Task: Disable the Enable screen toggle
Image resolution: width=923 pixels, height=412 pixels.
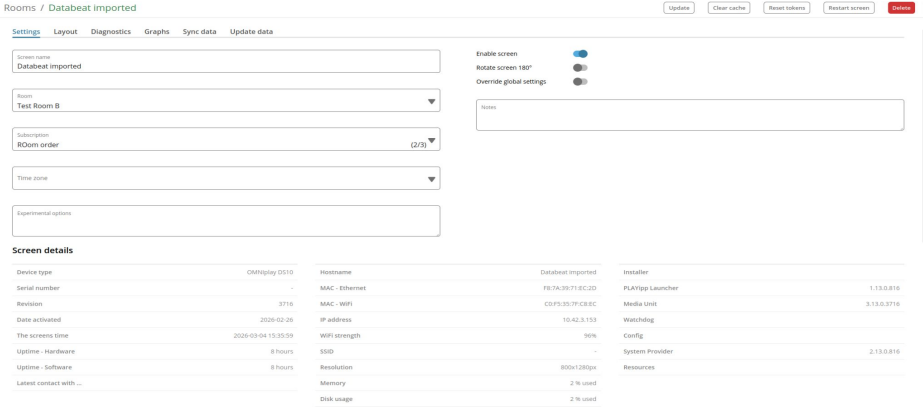Action: 580,53
